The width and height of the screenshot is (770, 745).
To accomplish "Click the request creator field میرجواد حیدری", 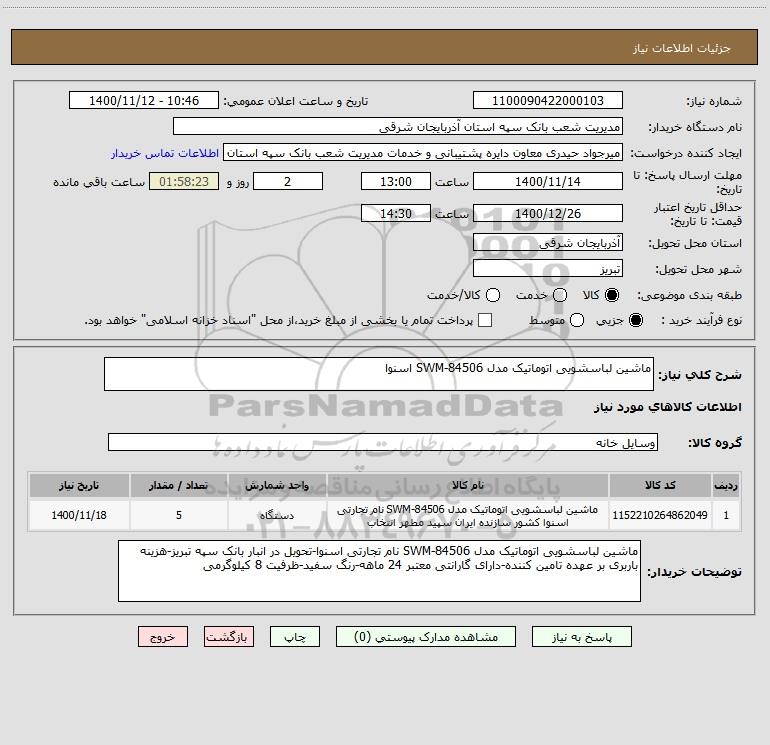I will 423,152.
